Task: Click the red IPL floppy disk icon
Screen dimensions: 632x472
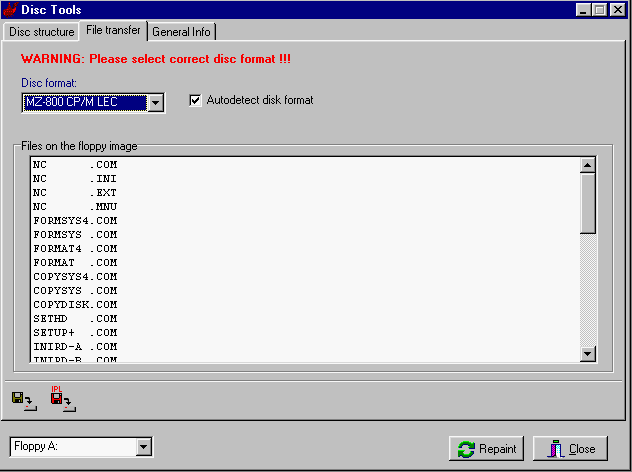Action: 60,399
